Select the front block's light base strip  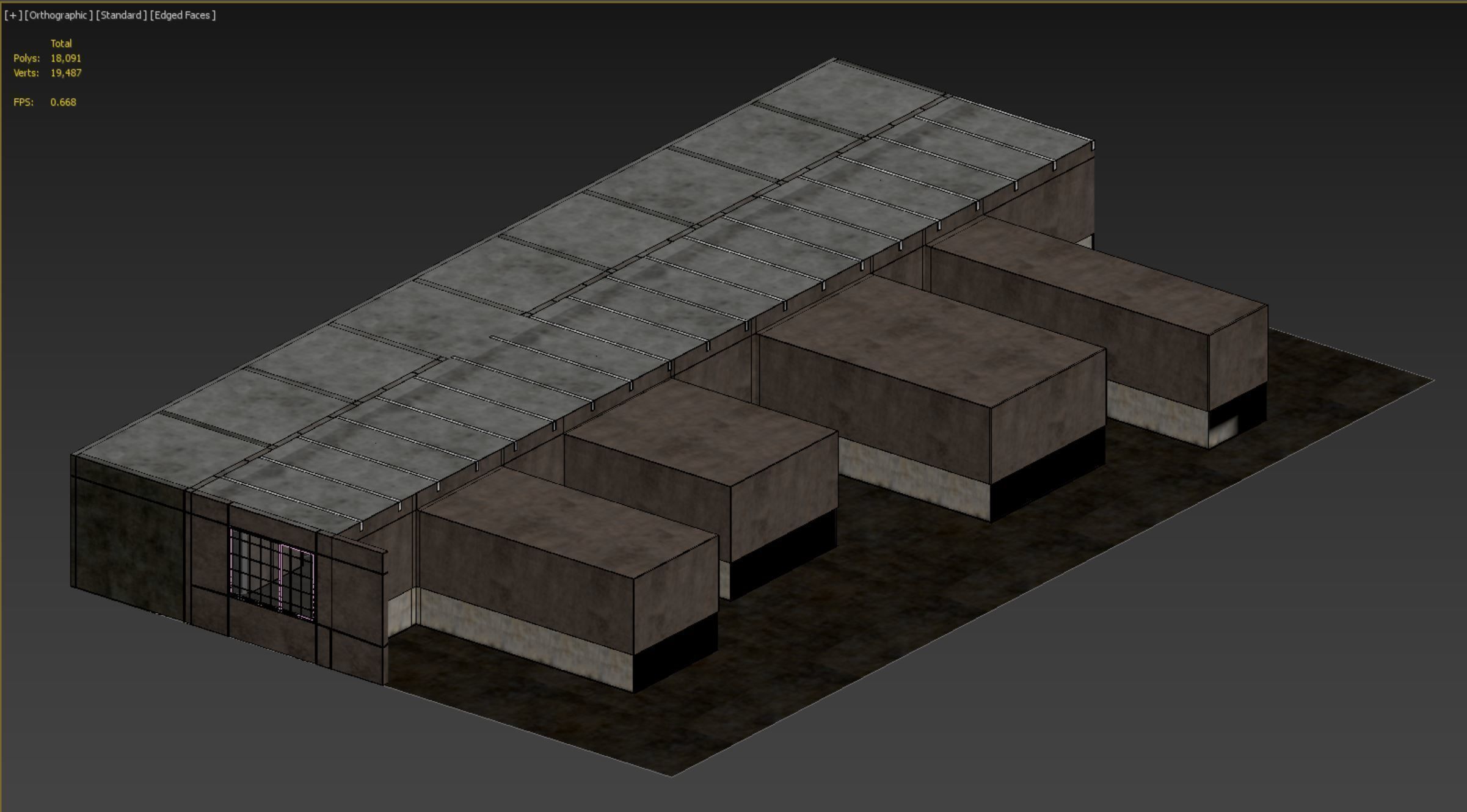tap(525, 638)
